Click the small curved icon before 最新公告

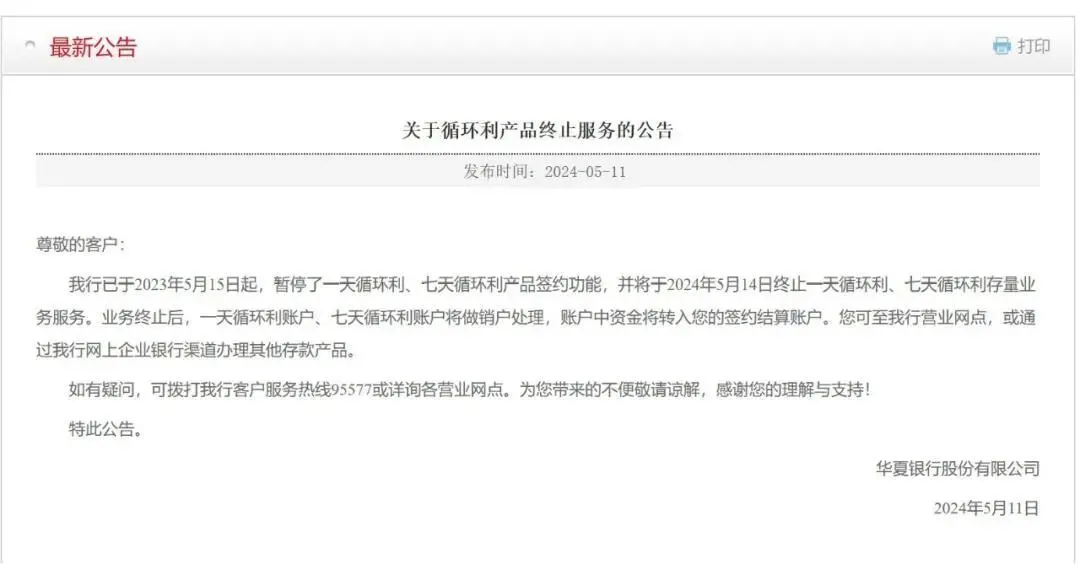click(30, 45)
